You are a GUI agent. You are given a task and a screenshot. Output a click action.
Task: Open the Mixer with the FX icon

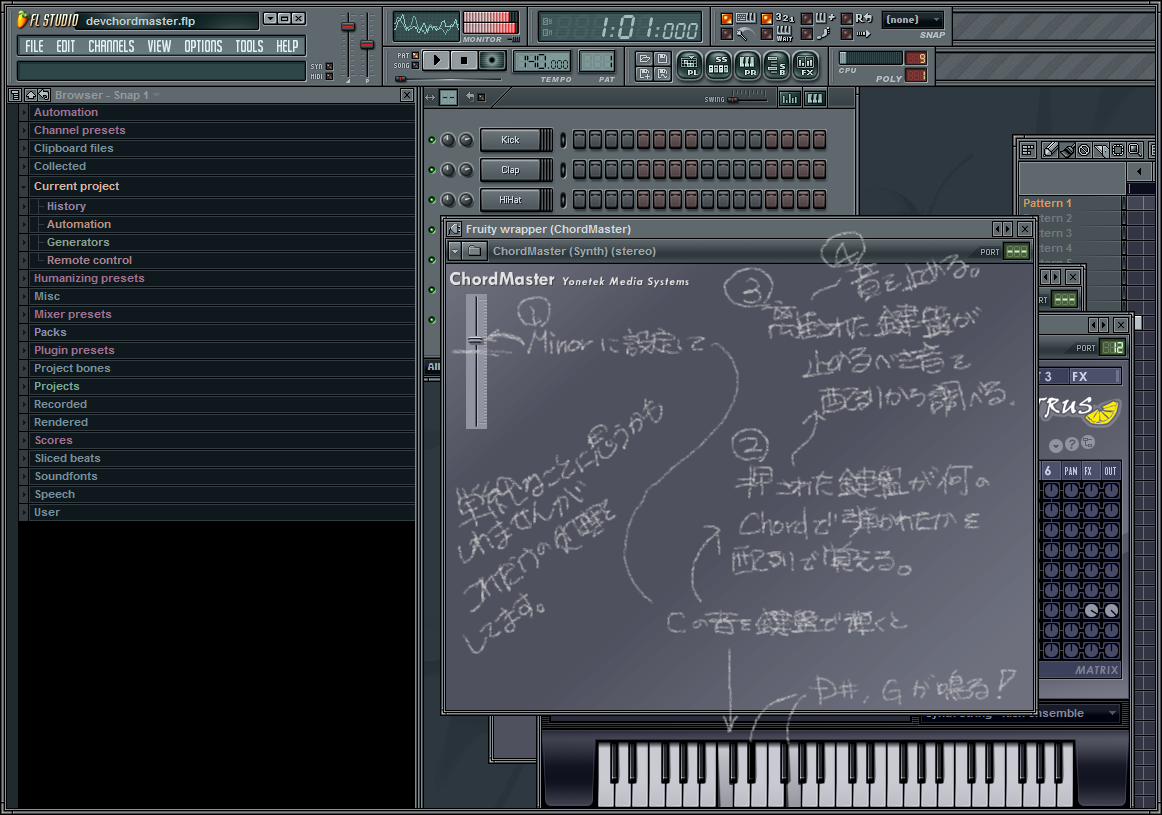click(x=805, y=65)
